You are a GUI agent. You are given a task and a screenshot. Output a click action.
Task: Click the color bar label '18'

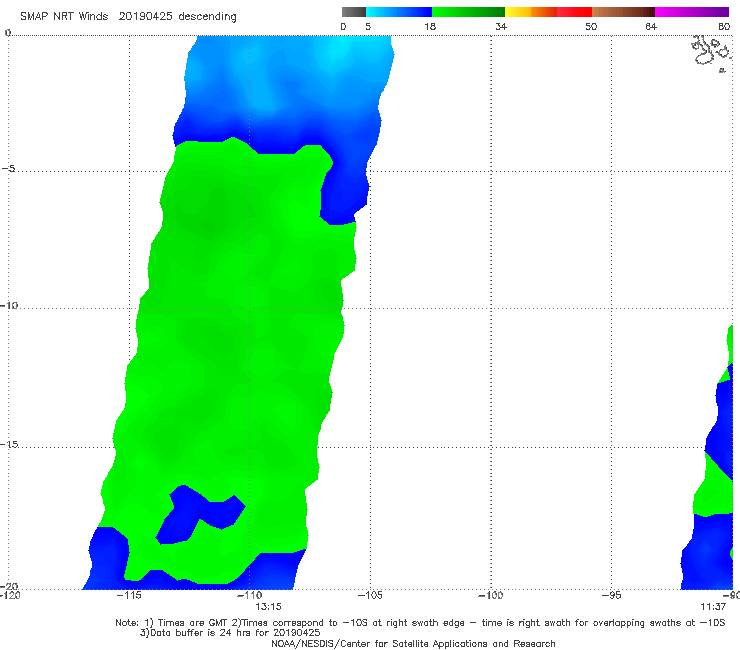point(430,27)
